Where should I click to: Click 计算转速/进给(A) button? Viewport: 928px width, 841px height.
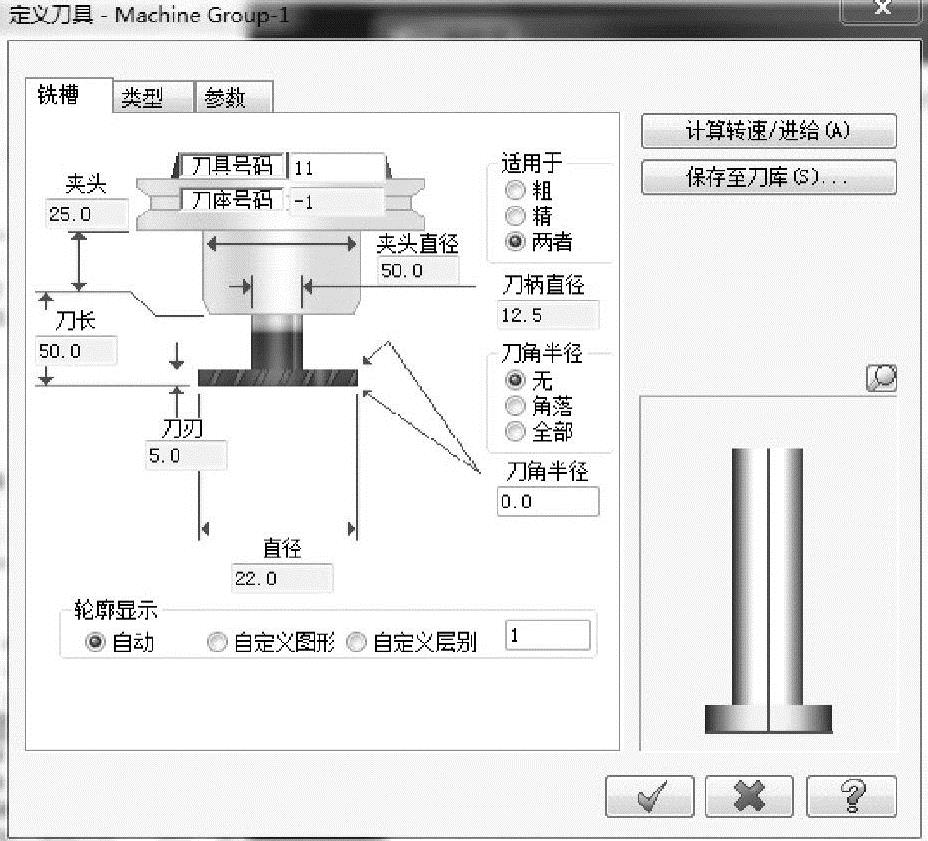(769, 131)
